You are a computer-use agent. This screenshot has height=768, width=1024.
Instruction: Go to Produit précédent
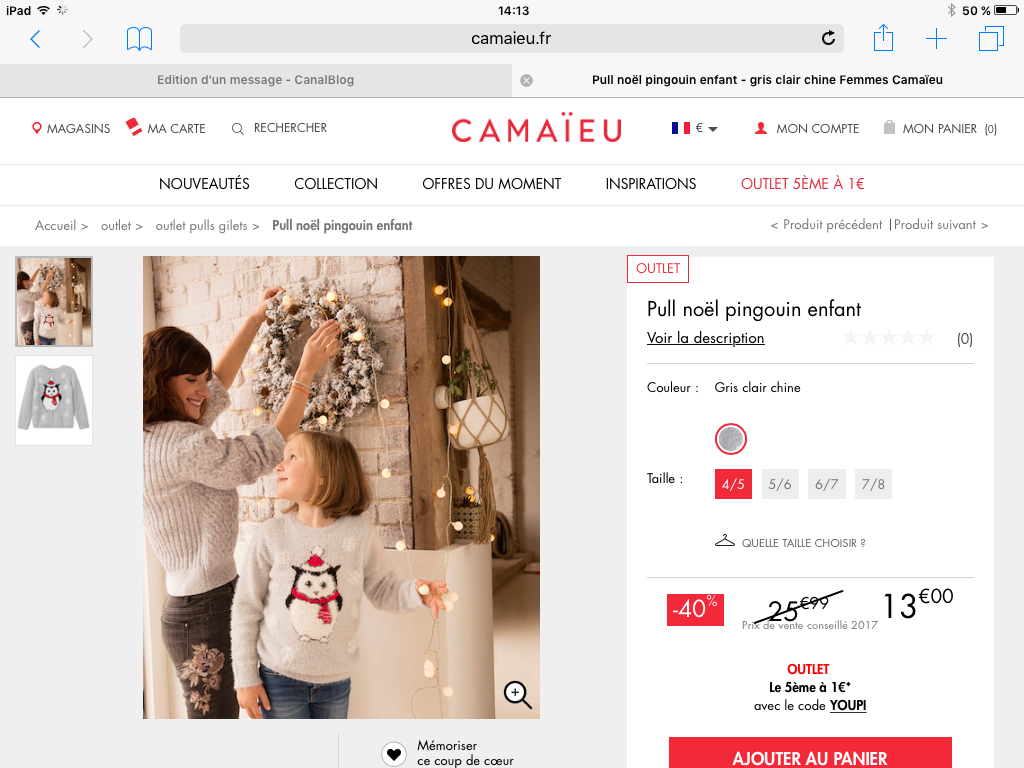826,225
